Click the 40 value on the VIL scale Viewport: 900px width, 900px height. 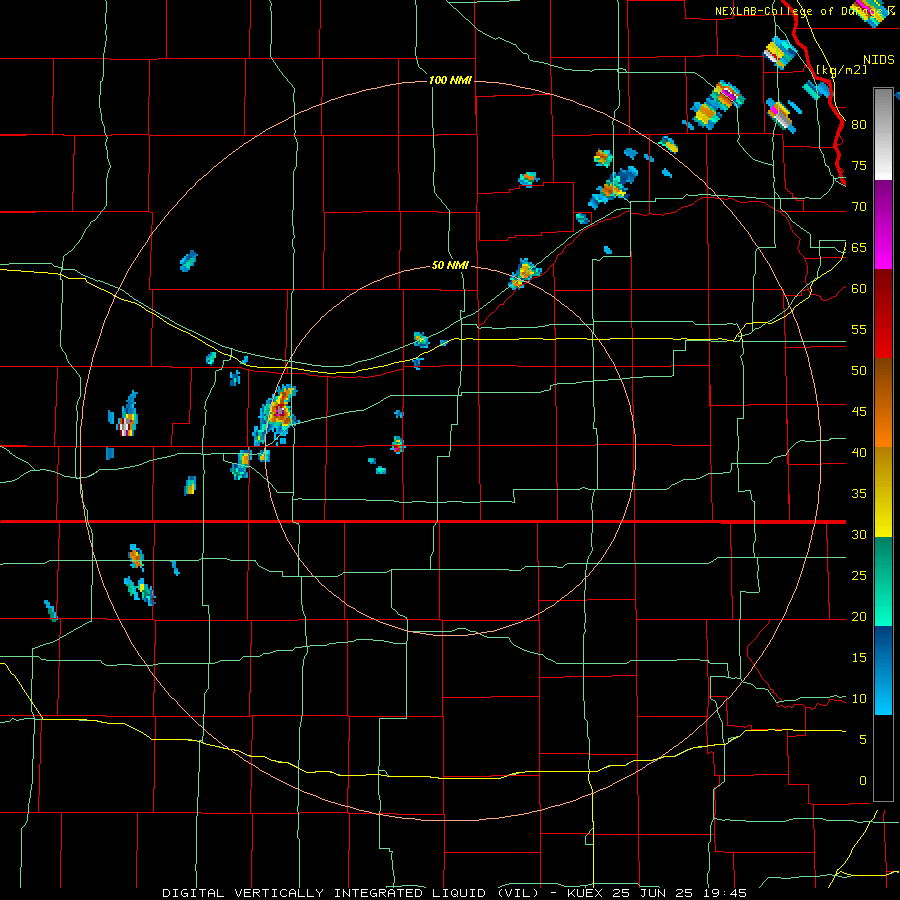(859, 453)
